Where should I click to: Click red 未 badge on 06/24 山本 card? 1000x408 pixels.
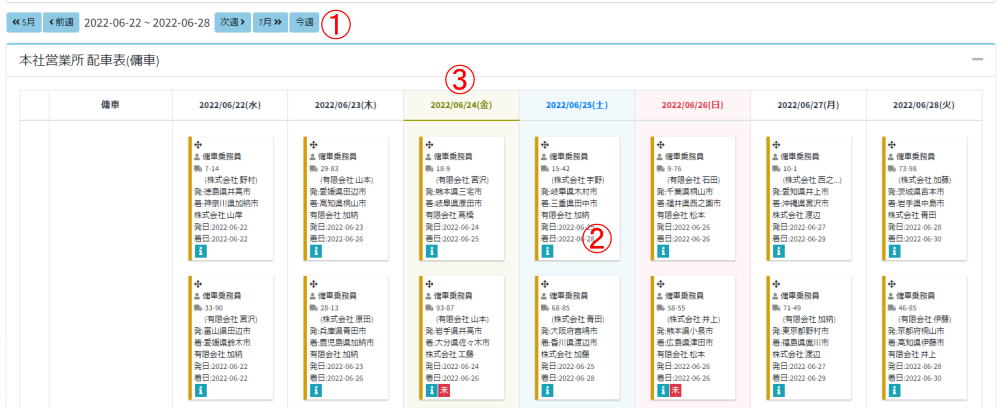click(x=445, y=391)
